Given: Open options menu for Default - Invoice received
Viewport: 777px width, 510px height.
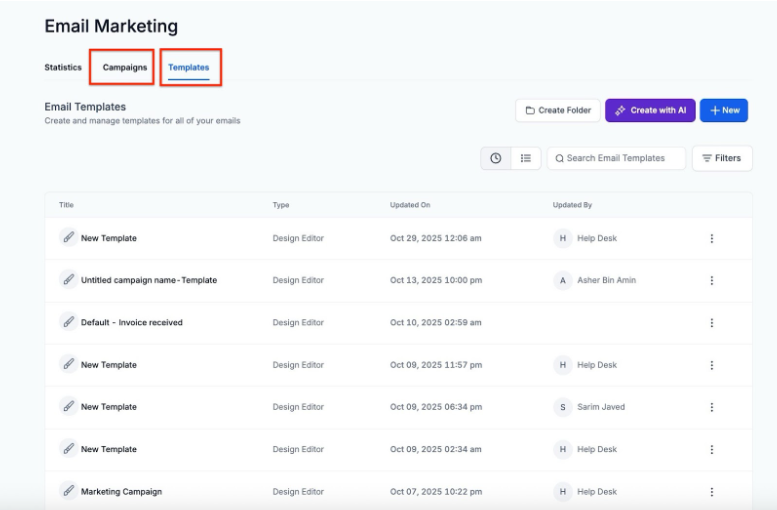Looking at the screenshot, I should point(712,322).
